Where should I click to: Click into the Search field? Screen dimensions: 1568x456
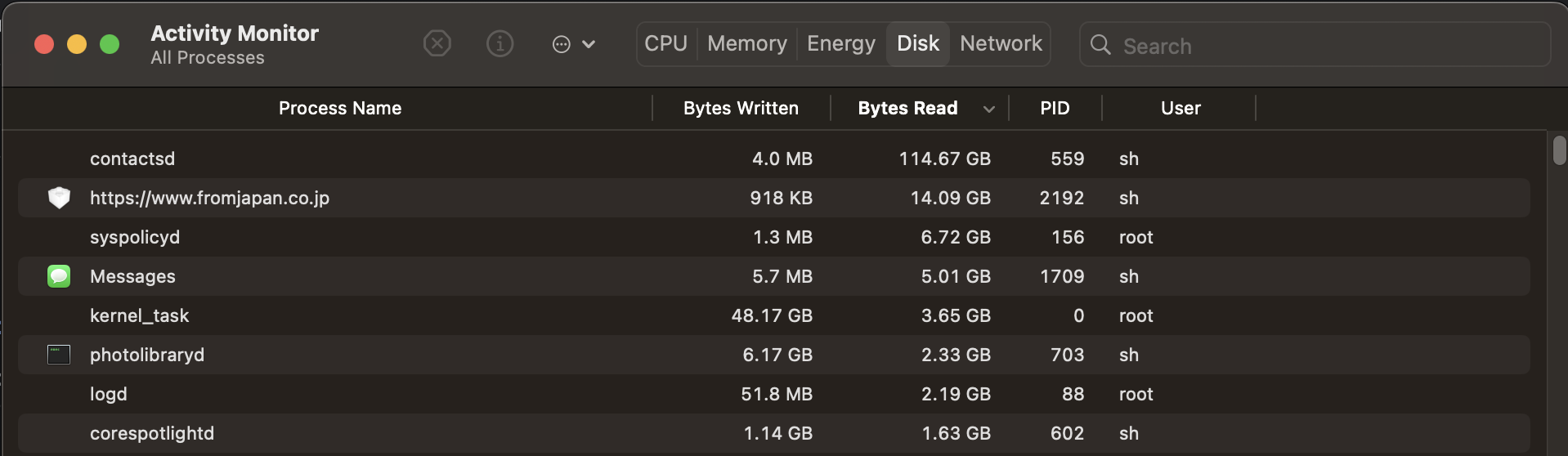tap(1324, 46)
